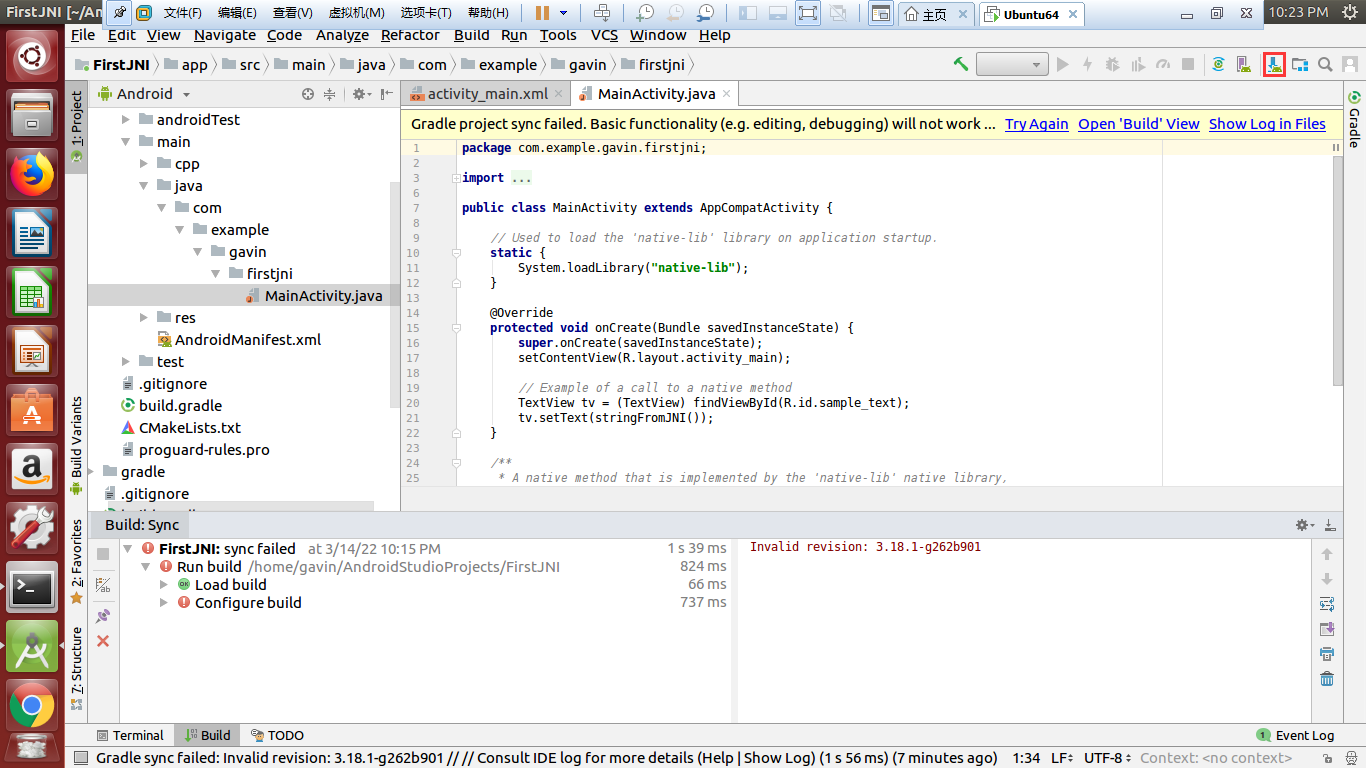Open the Analyze menu
The width and height of the screenshot is (1366, 768).
point(342,35)
